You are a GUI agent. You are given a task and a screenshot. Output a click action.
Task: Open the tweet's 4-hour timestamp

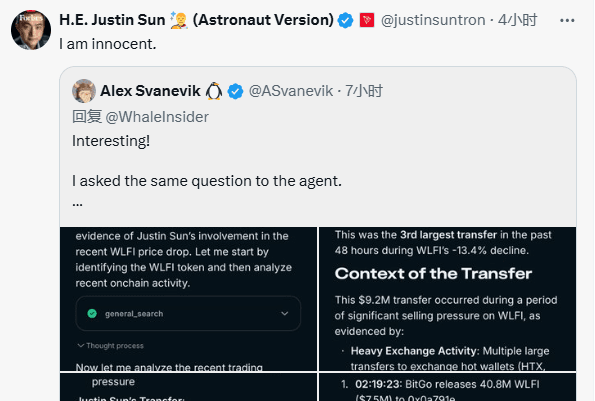coord(518,20)
